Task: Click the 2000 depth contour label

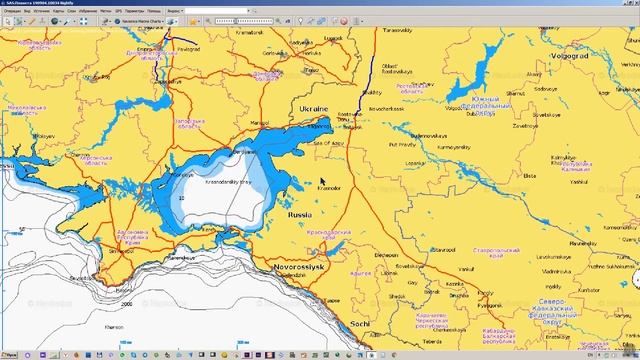Action: coord(127,304)
